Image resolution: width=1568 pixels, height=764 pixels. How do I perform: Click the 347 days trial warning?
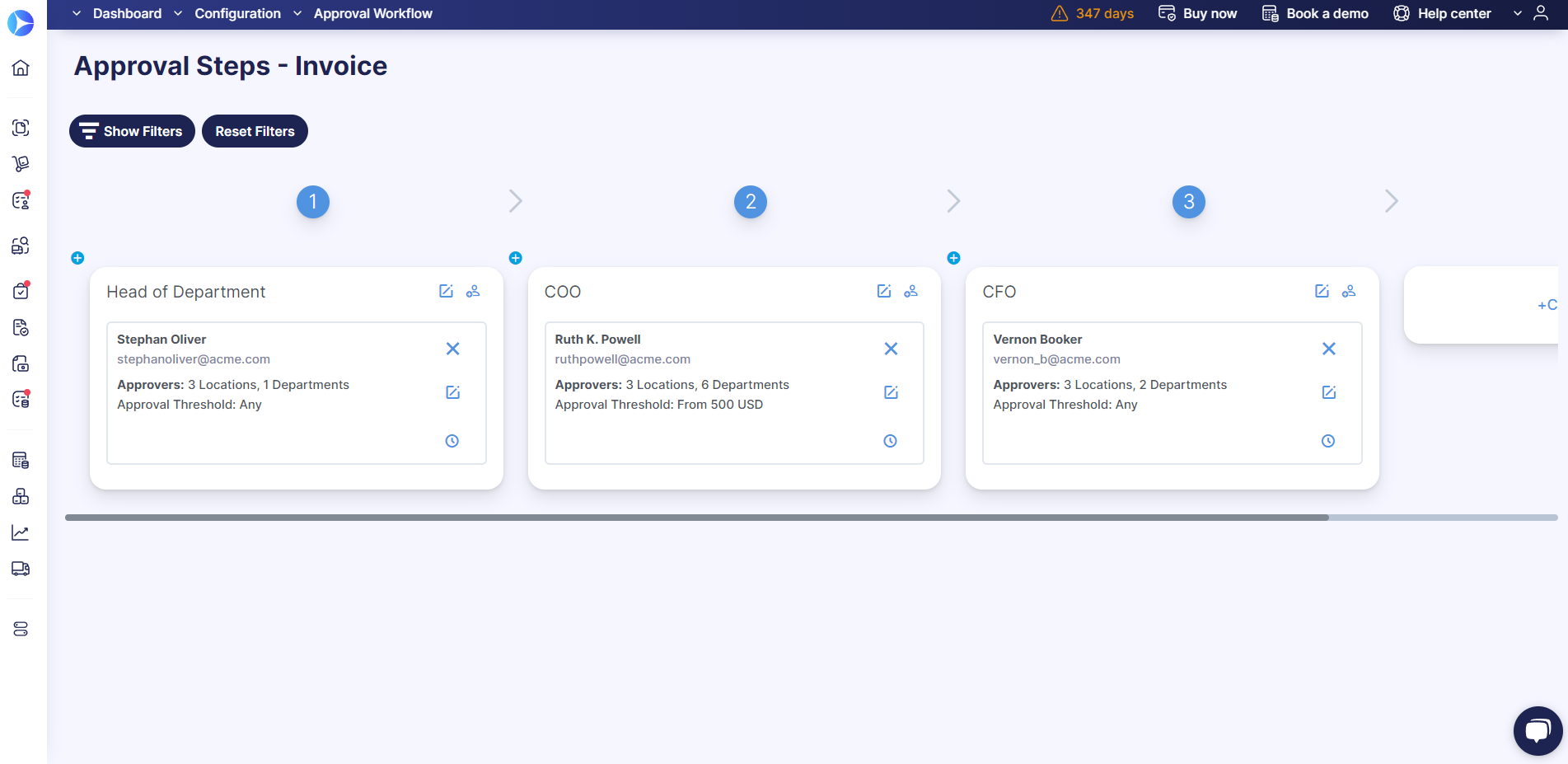click(x=1092, y=13)
